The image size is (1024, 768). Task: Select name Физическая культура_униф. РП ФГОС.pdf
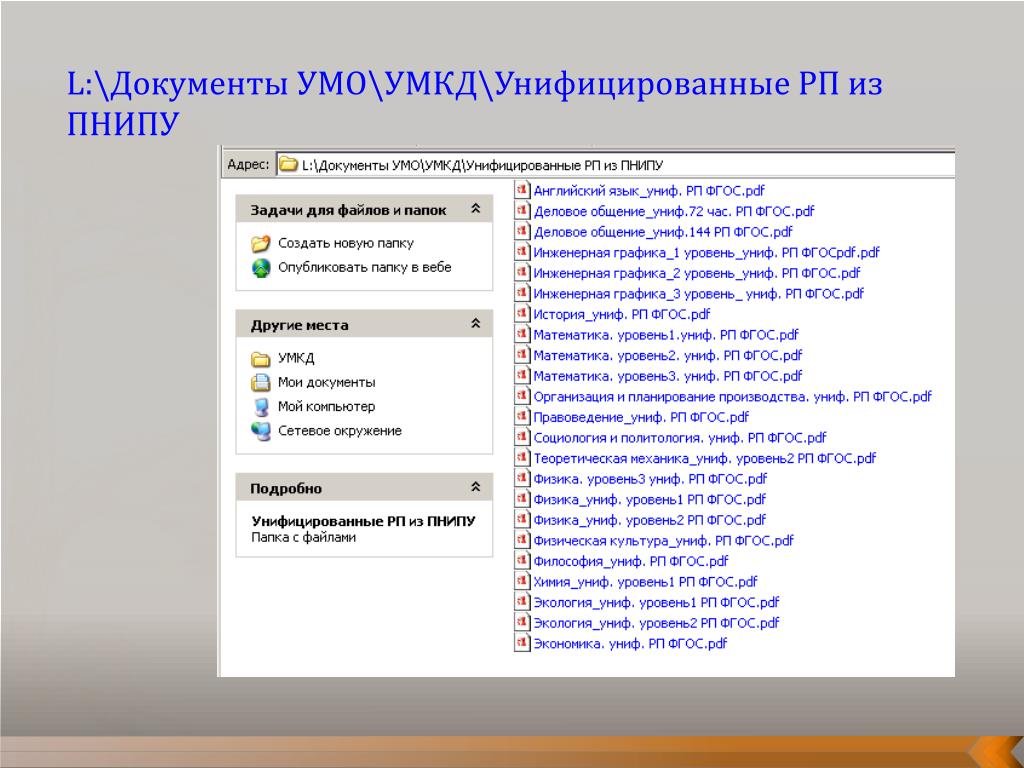[x=663, y=540]
